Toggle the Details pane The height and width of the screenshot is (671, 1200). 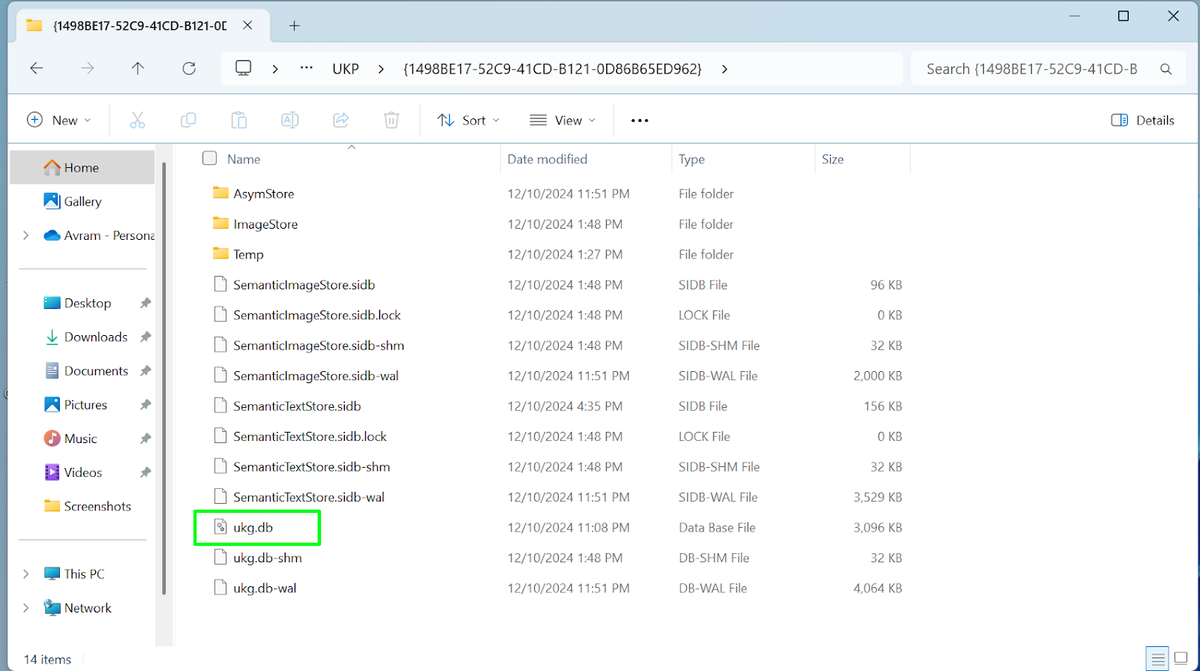click(x=1143, y=120)
